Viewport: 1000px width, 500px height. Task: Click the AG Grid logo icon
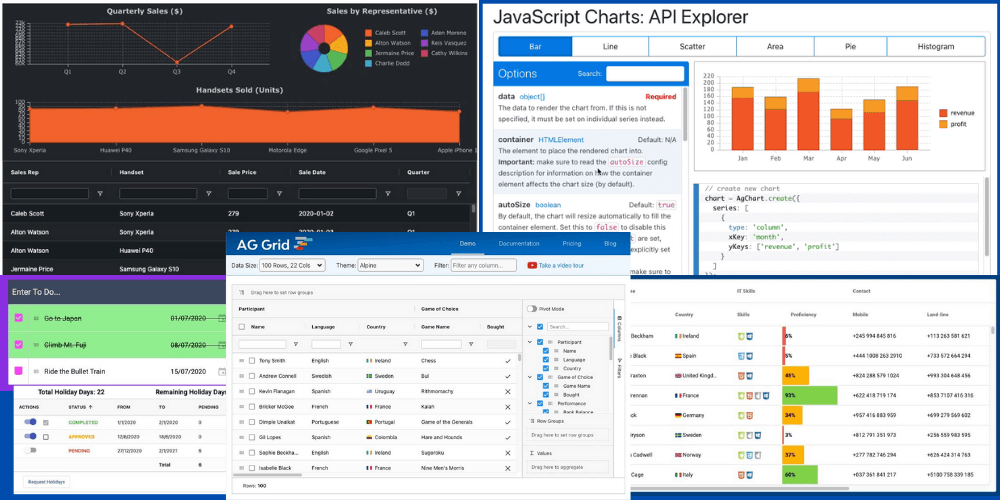303,244
